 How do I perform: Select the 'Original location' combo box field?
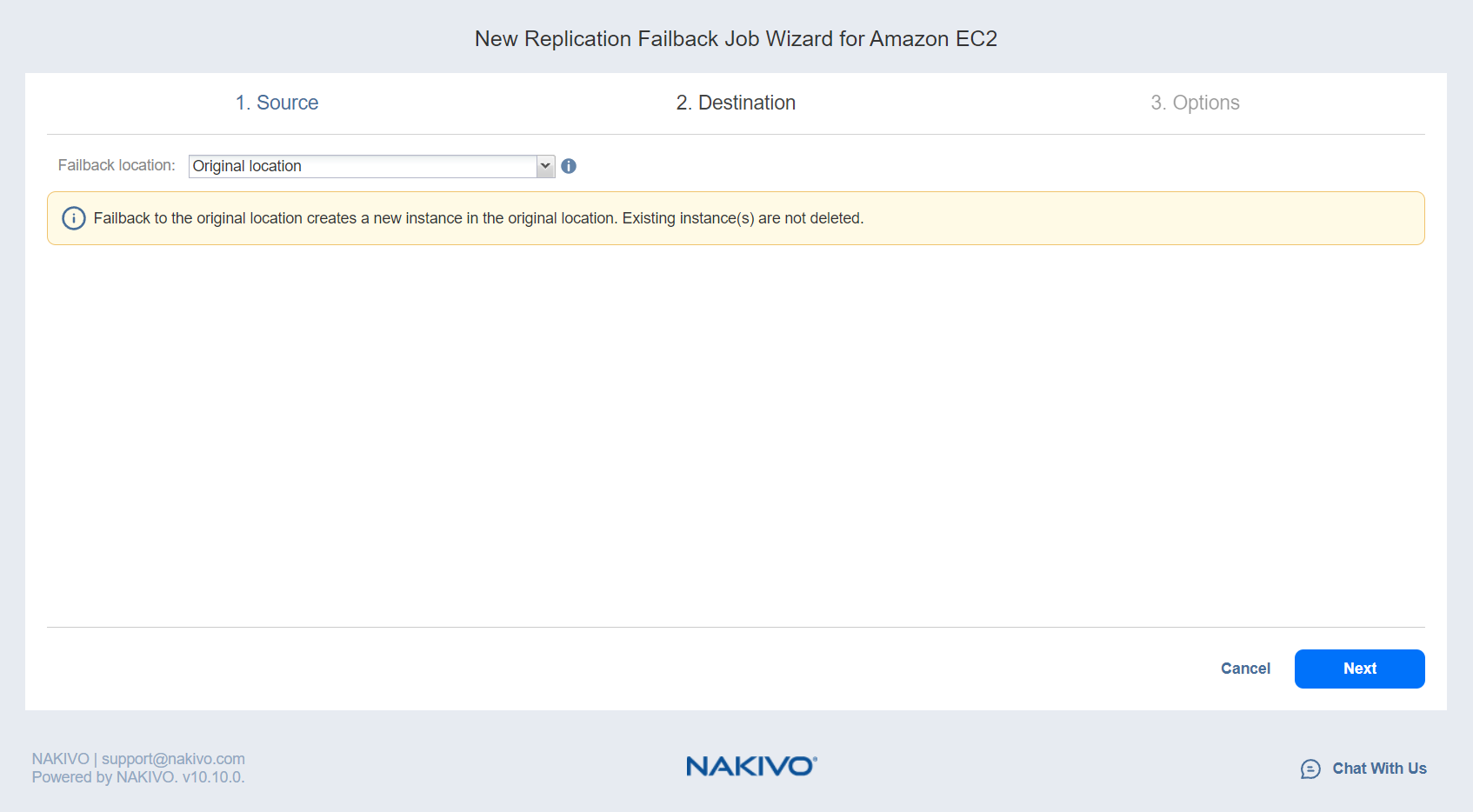tap(362, 166)
